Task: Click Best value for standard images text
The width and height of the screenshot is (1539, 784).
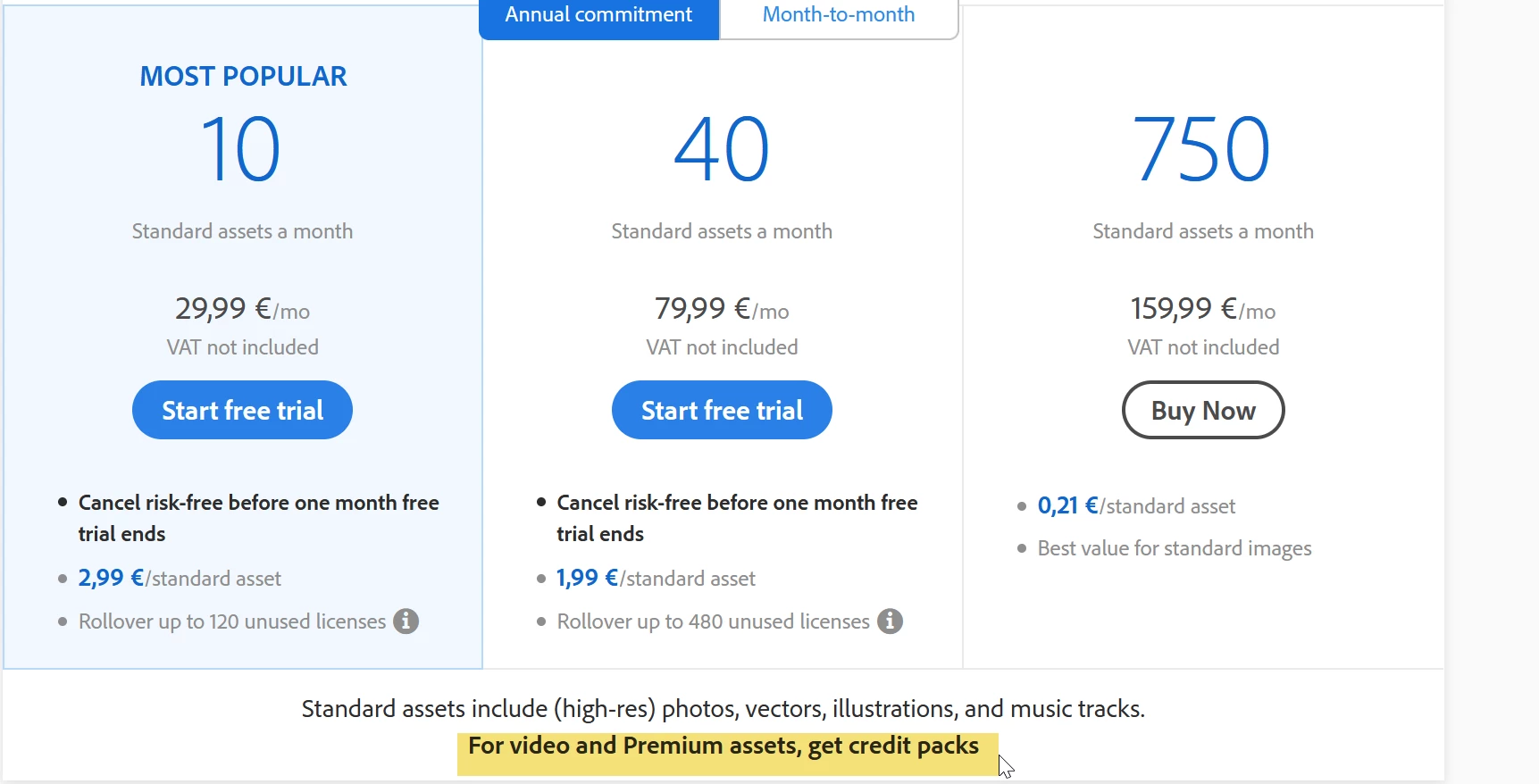Action: [x=1174, y=548]
